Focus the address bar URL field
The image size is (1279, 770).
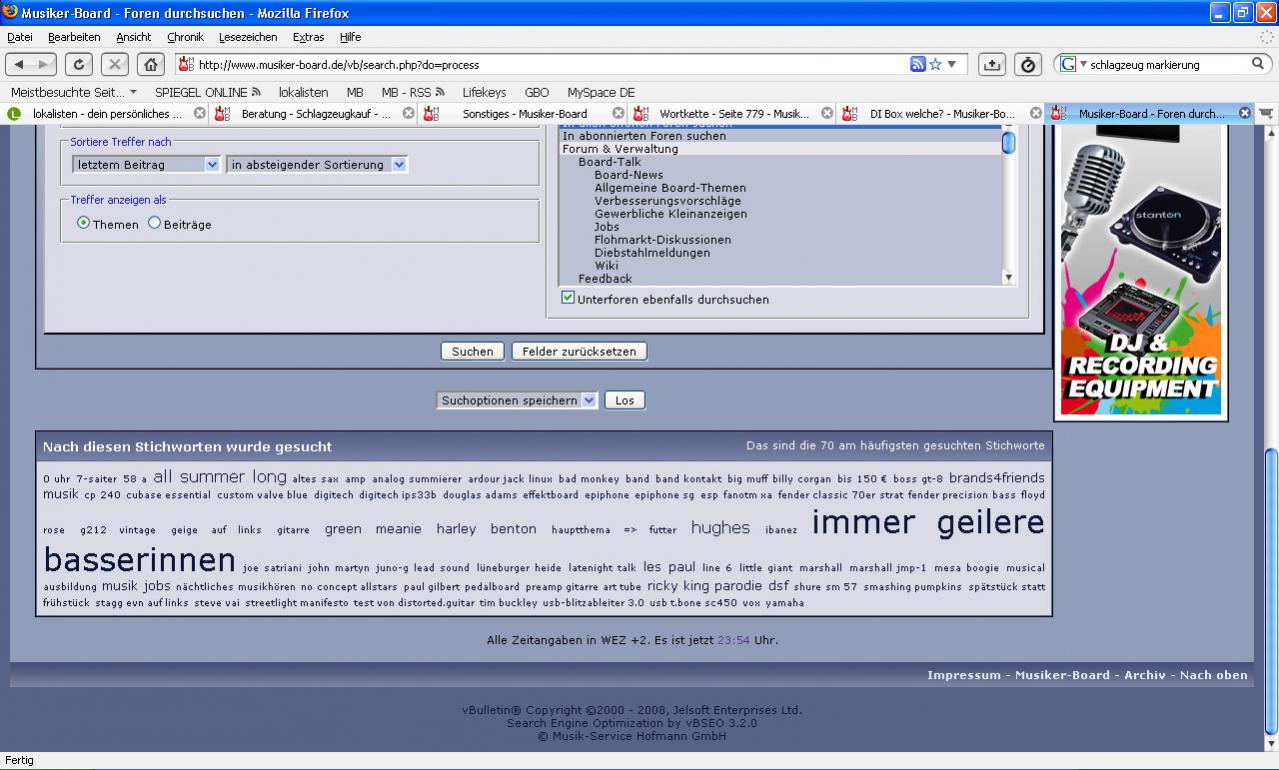point(551,65)
